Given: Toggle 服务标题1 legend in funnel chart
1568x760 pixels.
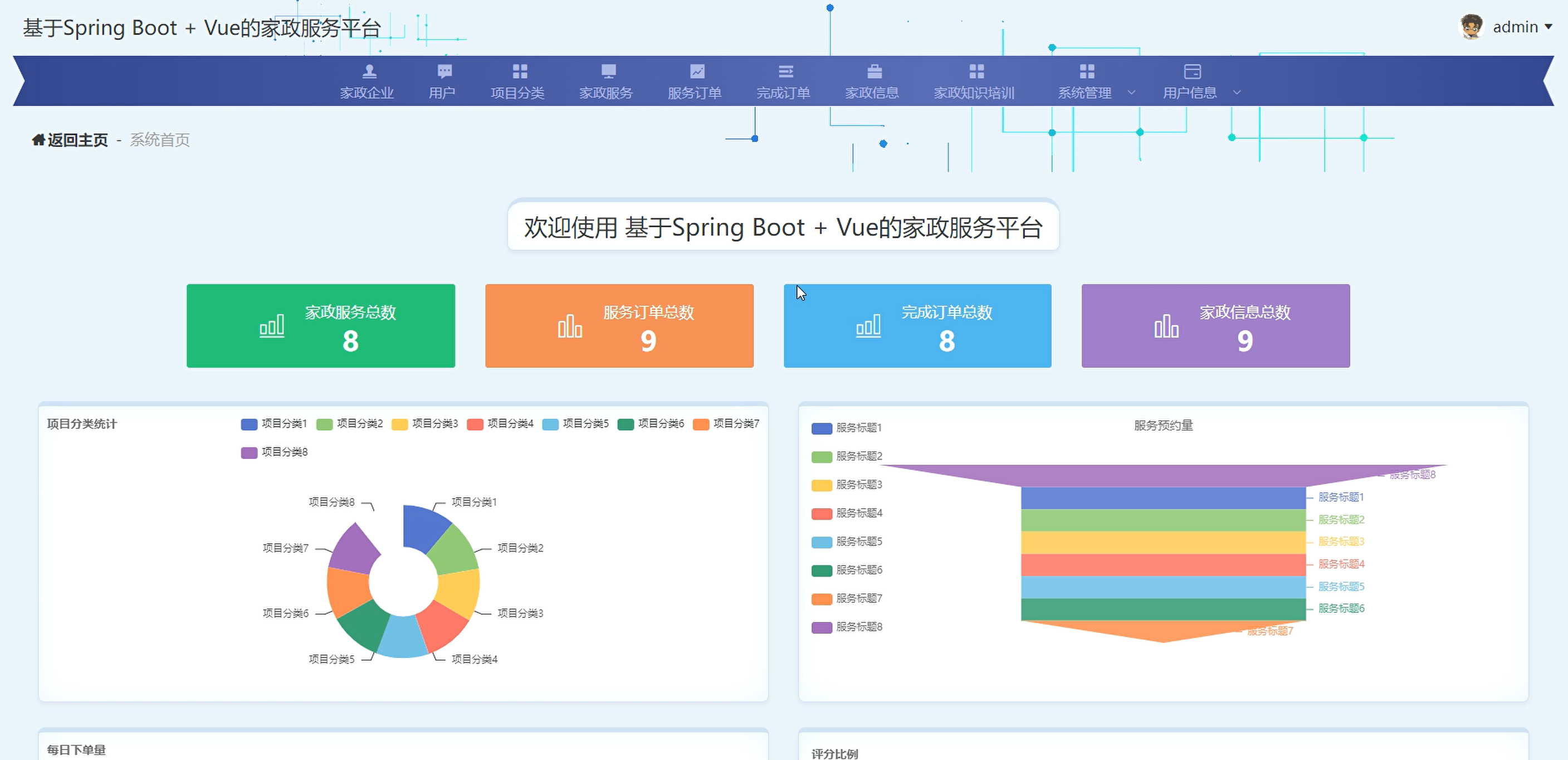Looking at the screenshot, I should [x=847, y=428].
